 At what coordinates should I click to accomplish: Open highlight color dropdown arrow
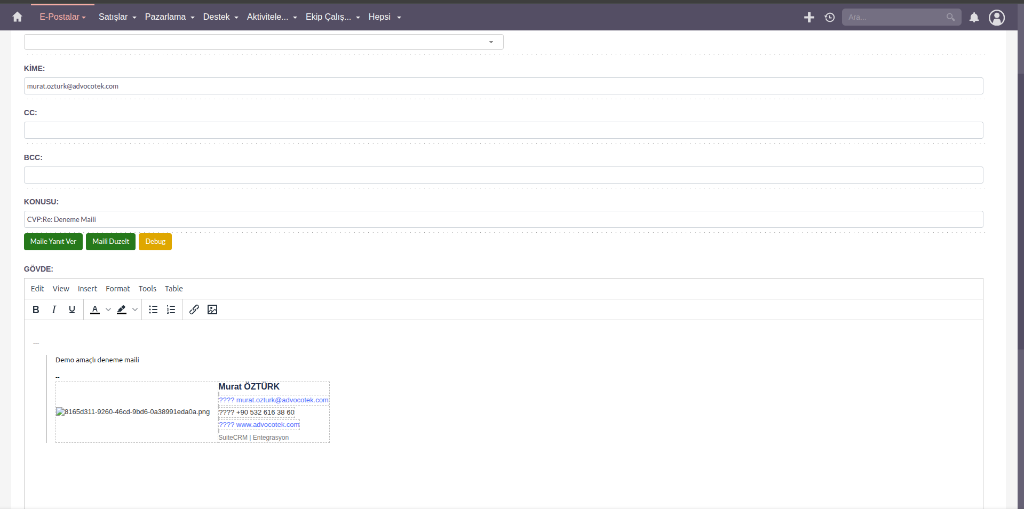click(135, 310)
